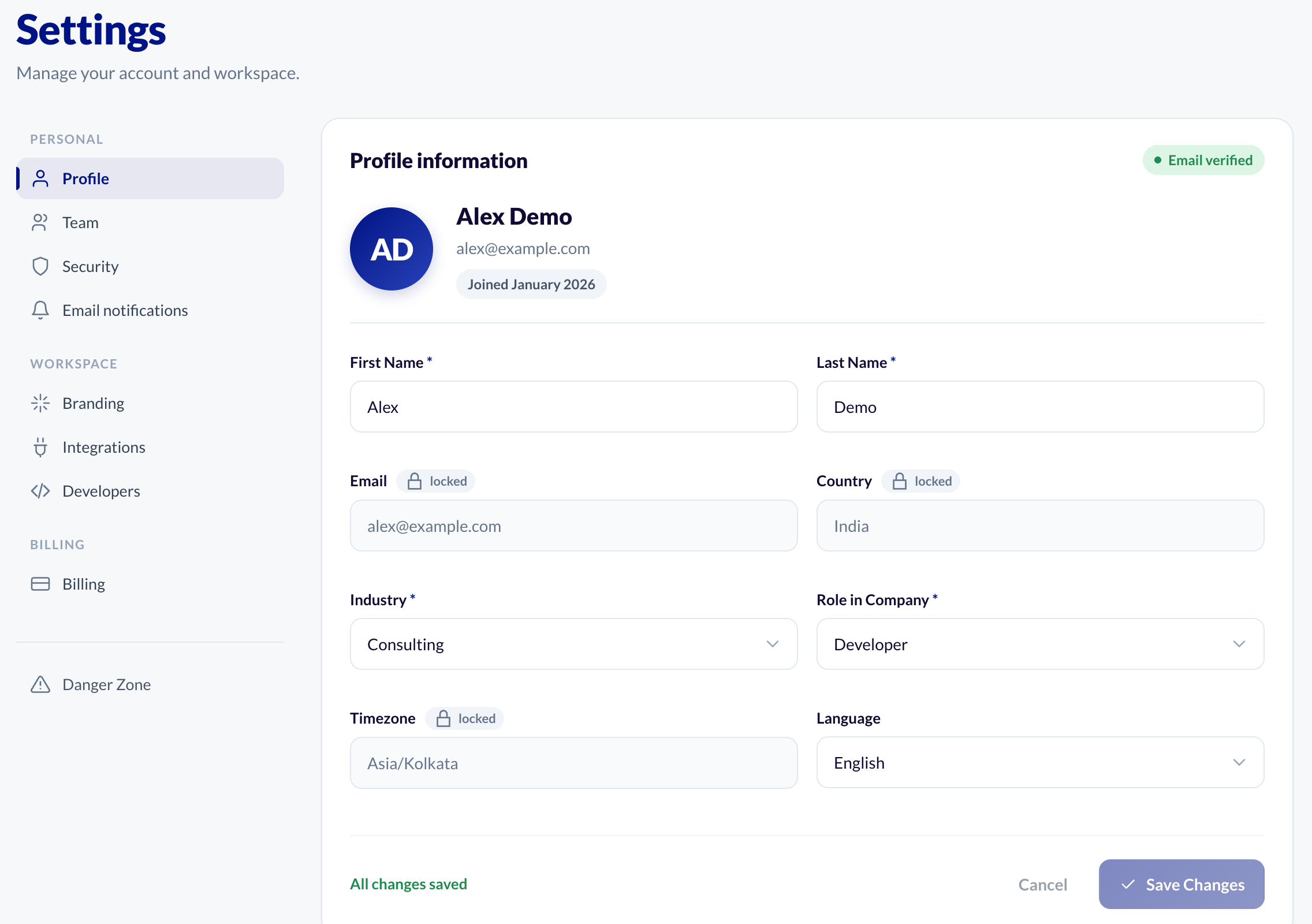Click the Email notifications bell icon
Viewport: 1312px width, 924px height.
[40, 310]
